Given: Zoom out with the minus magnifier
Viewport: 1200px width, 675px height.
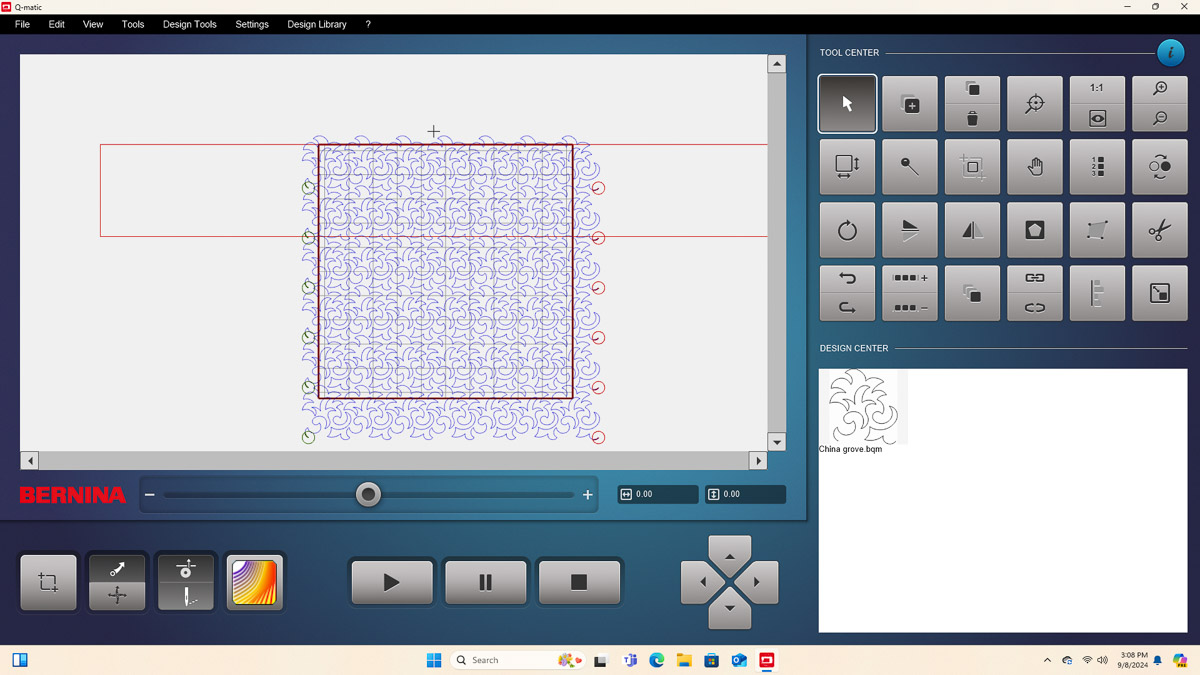Looking at the screenshot, I should pyautogui.click(x=1160, y=118).
